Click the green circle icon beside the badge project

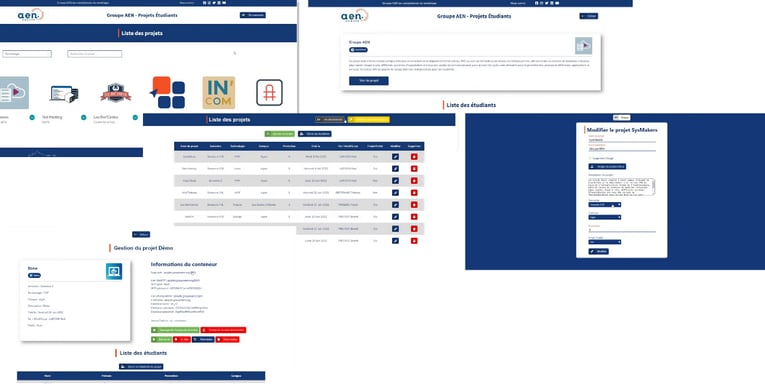(135, 118)
